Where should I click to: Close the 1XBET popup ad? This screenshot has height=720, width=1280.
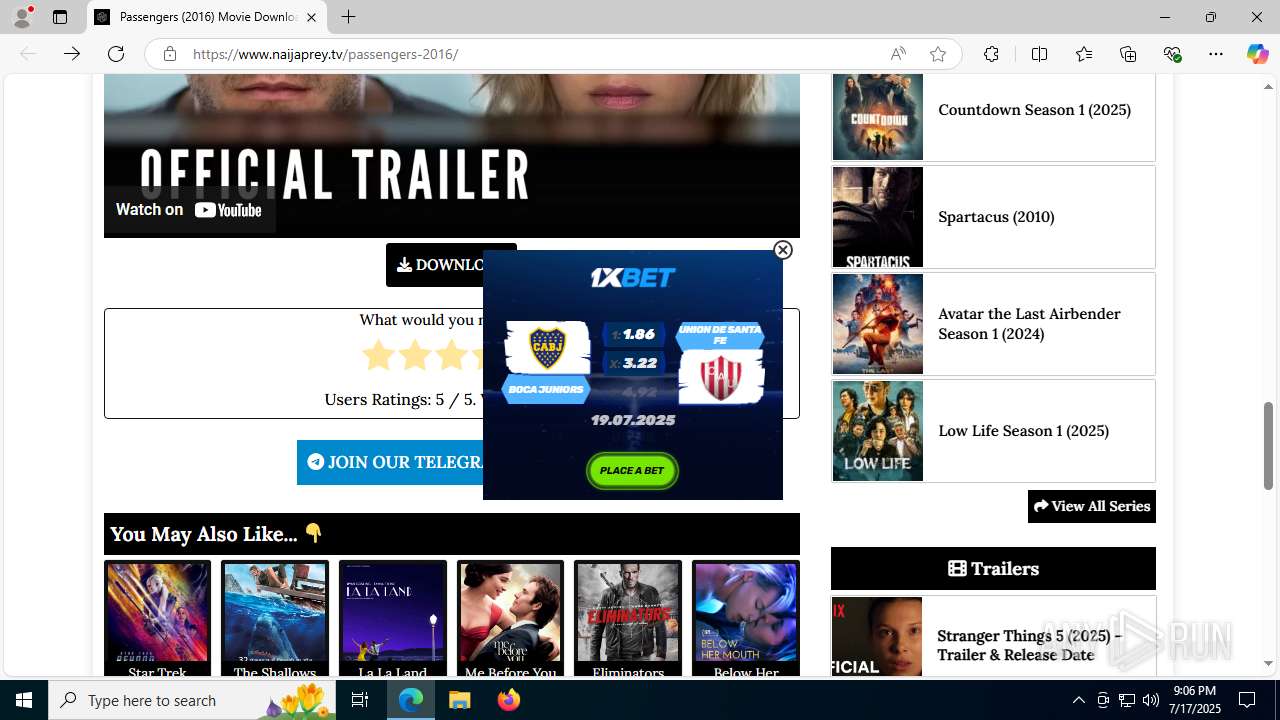tap(783, 250)
